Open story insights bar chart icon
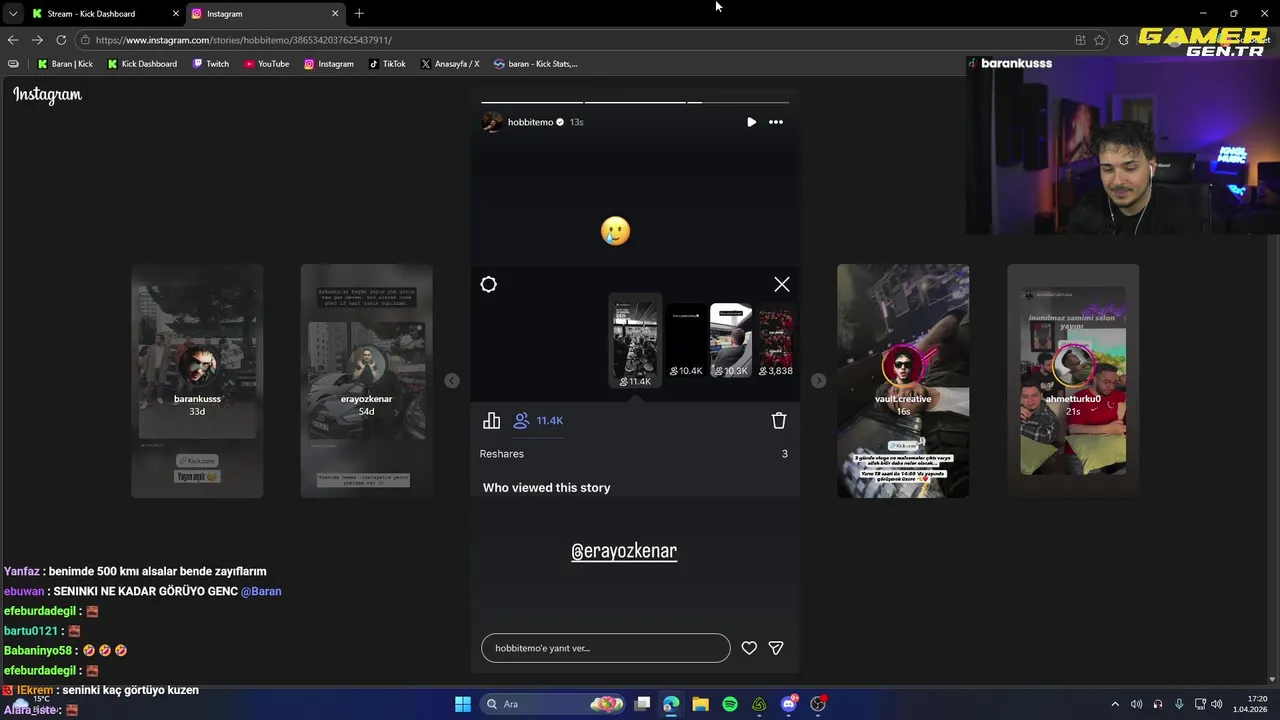The image size is (1280, 720). 491,421
